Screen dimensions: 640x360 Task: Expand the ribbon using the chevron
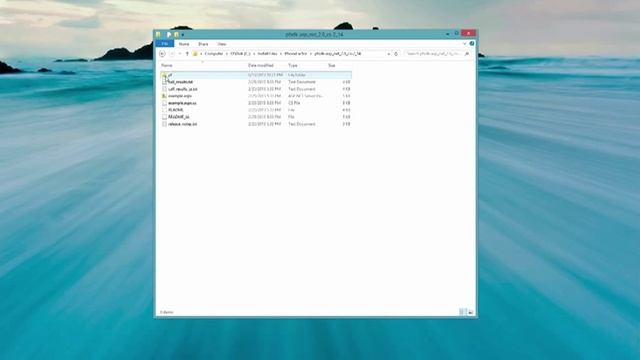(x=464, y=44)
